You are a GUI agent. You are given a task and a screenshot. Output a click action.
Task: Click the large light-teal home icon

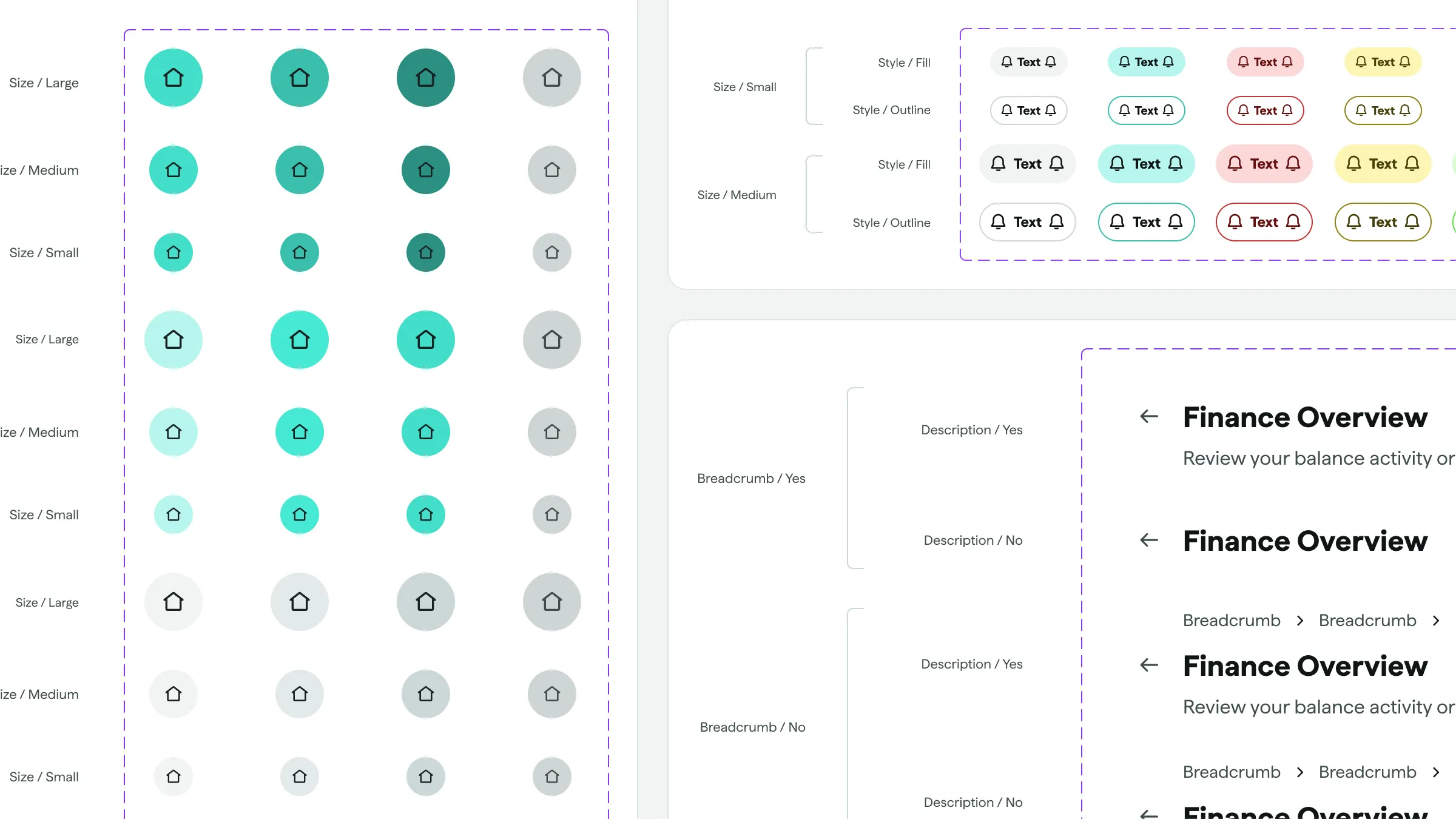click(x=174, y=340)
